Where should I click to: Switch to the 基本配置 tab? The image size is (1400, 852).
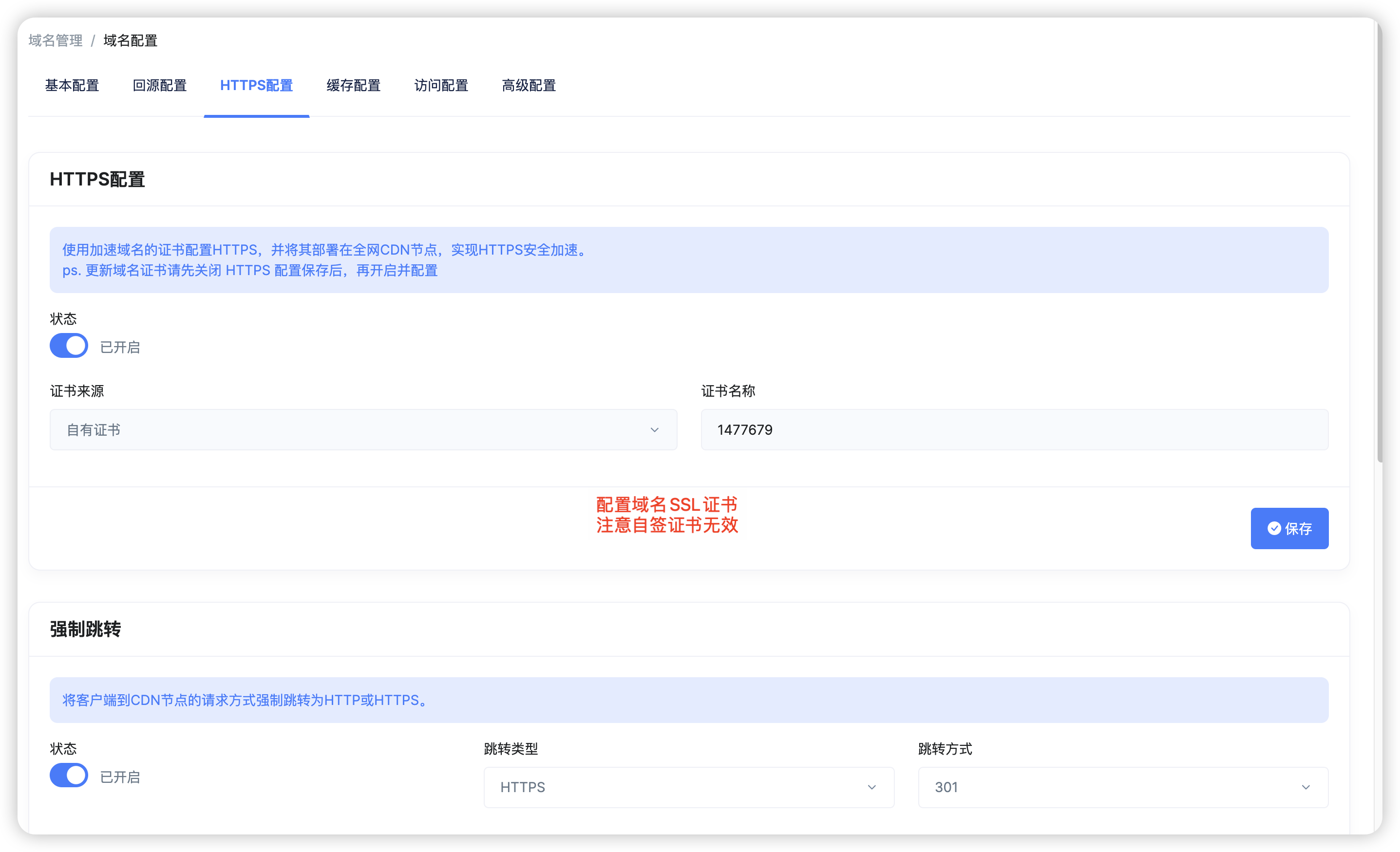tap(72, 86)
